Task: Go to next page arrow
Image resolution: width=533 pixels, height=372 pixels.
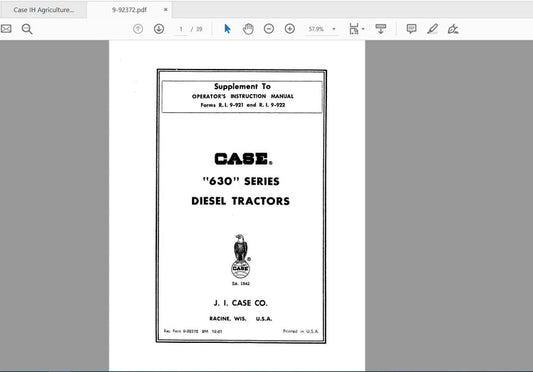Action: point(159,29)
